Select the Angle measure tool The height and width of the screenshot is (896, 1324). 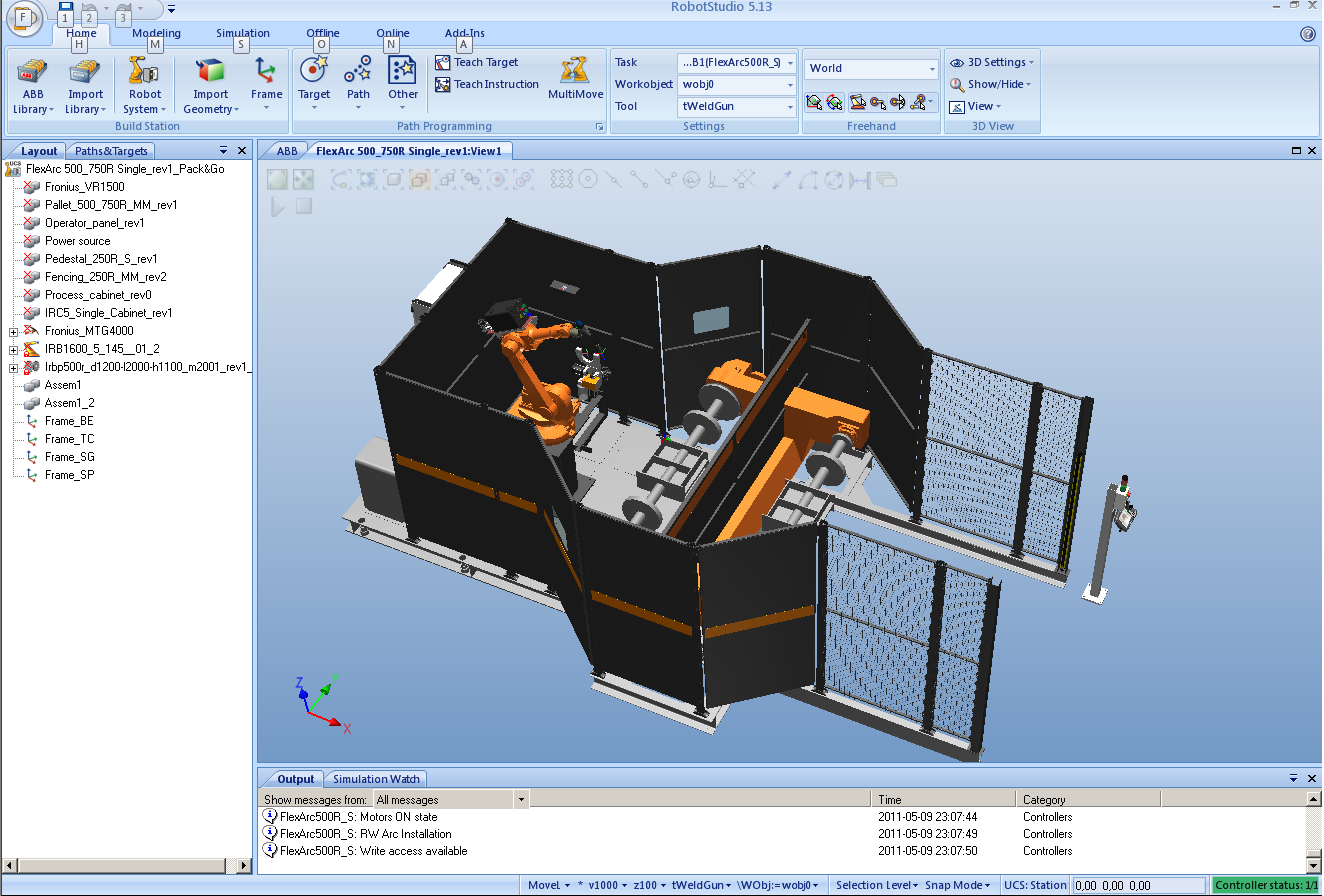coord(808,180)
